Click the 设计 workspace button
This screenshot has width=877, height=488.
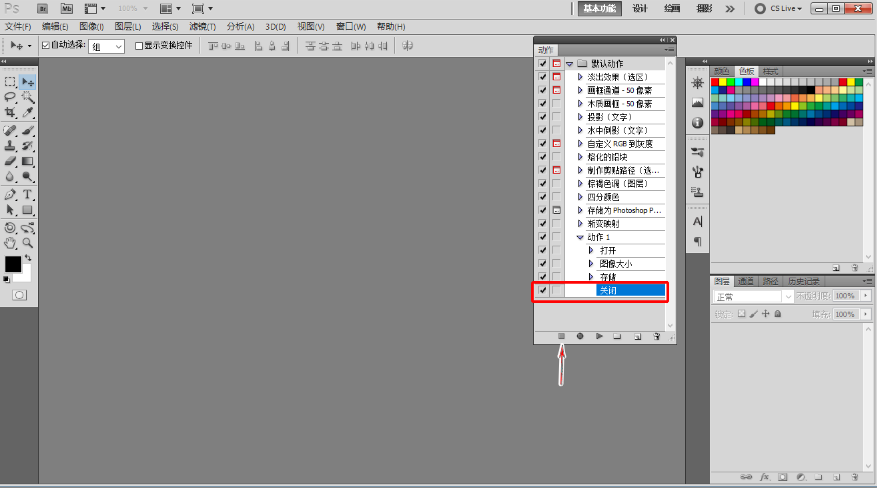[640, 8]
